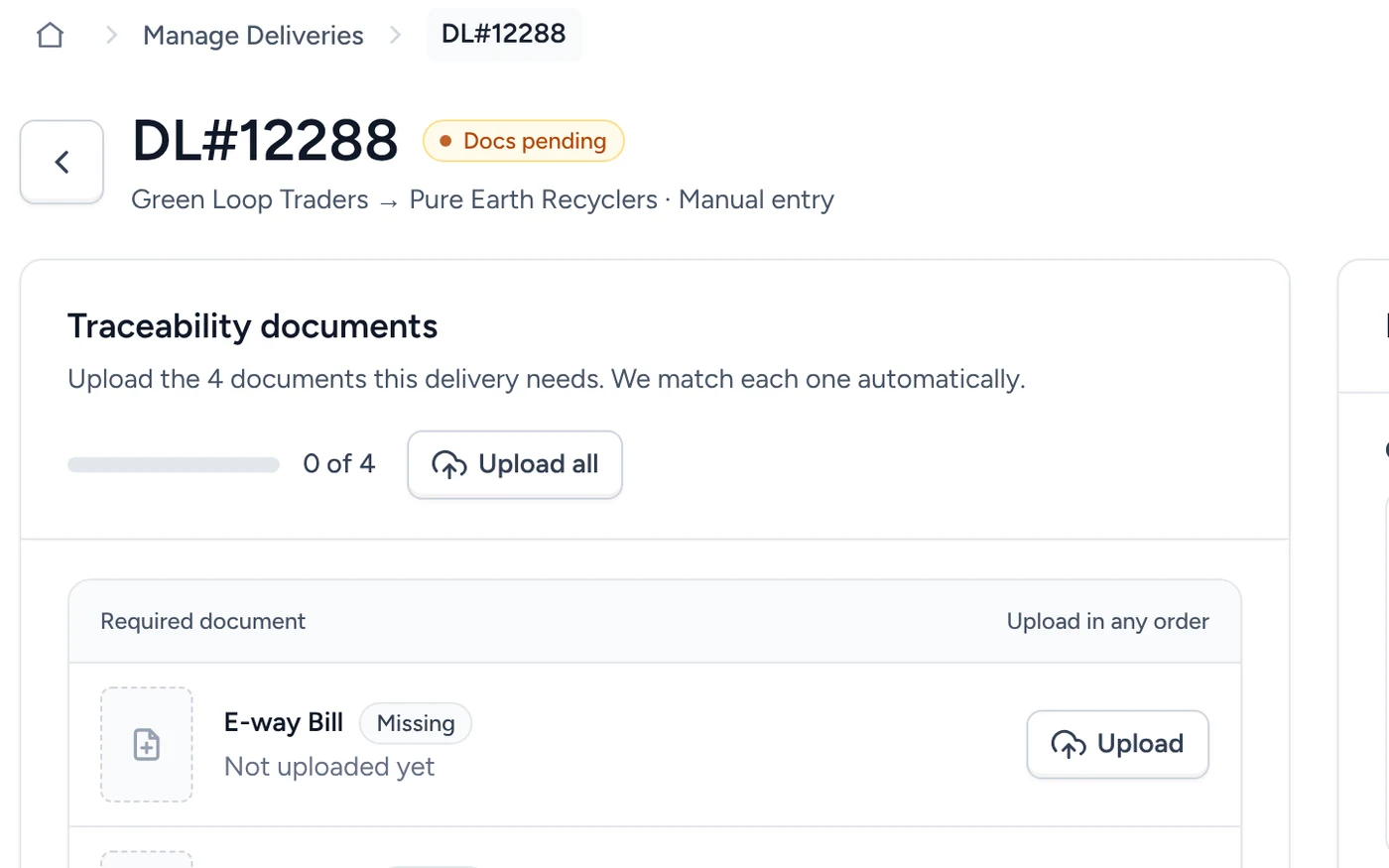Click the Missing tag next to E-way Bill
1389x868 pixels.
(416, 723)
